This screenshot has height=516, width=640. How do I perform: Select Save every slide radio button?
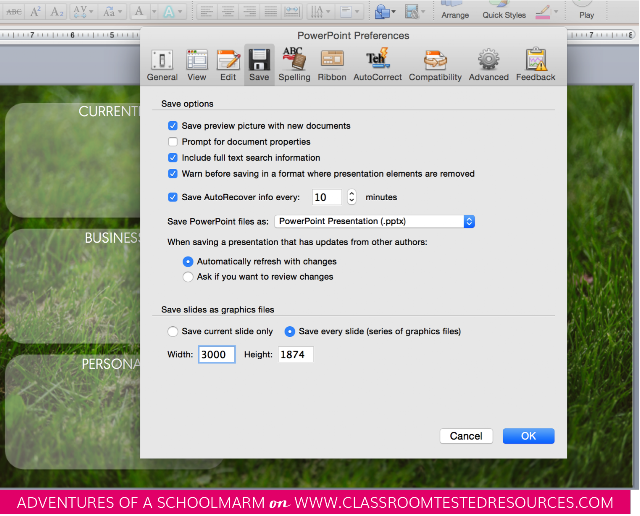(x=289, y=331)
